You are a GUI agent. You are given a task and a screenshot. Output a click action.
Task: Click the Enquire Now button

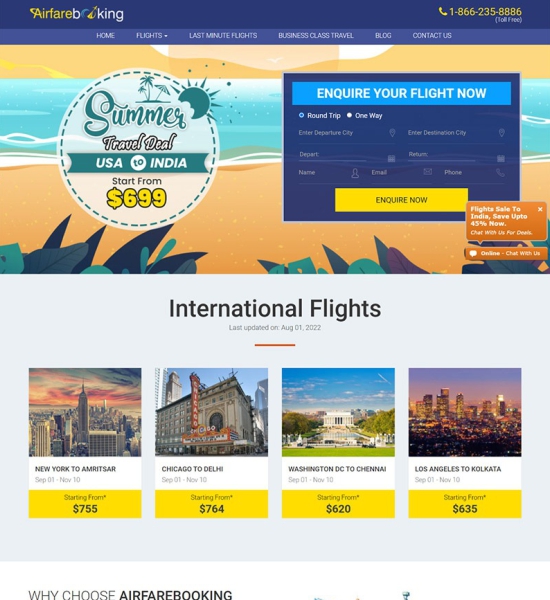tap(401, 200)
